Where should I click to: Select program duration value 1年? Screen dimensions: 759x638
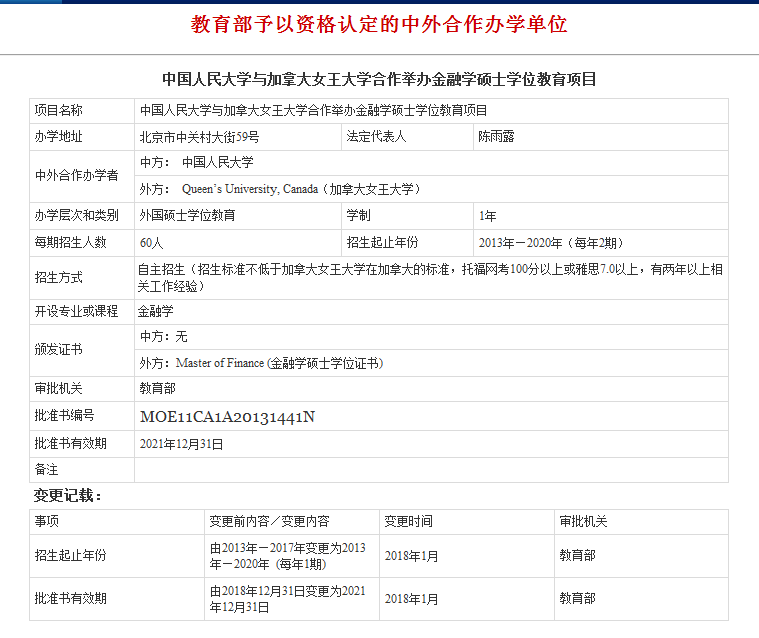point(487,216)
